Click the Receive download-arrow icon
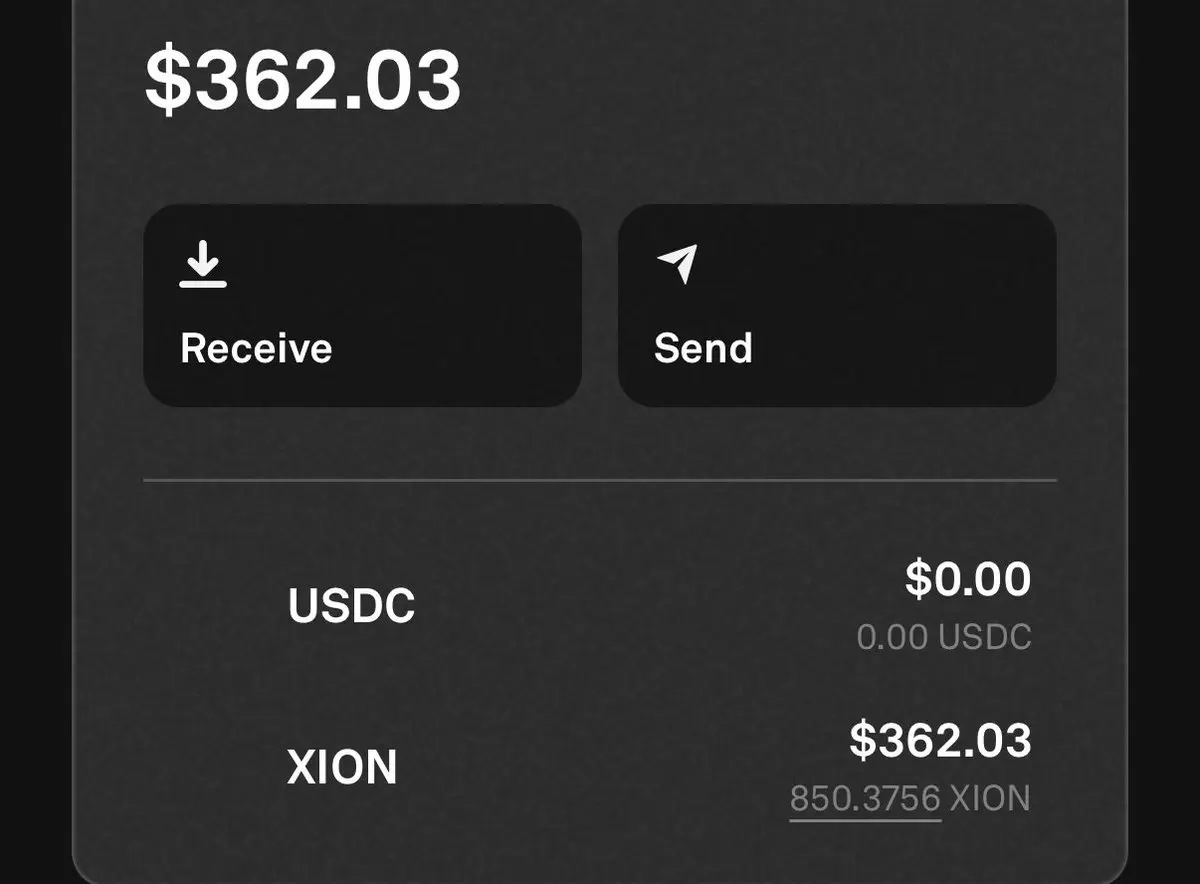Viewport: 1200px width, 884px height. point(203,266)
